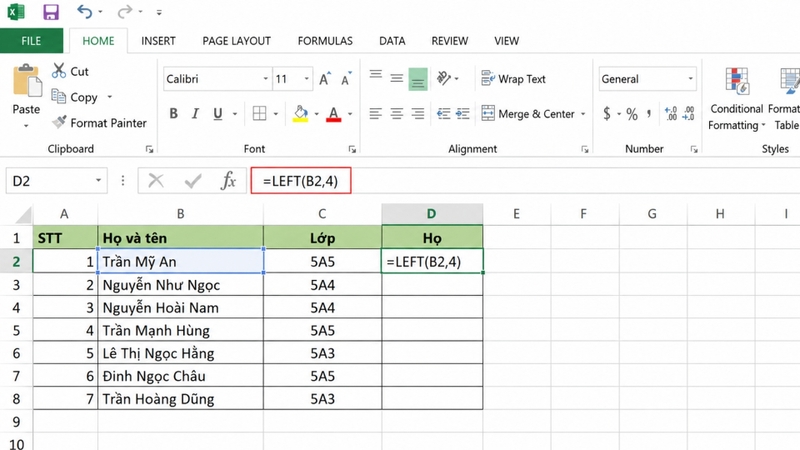Increase font size with large A icon
This screenshot has height=450, width=800.
pos(324,79)
